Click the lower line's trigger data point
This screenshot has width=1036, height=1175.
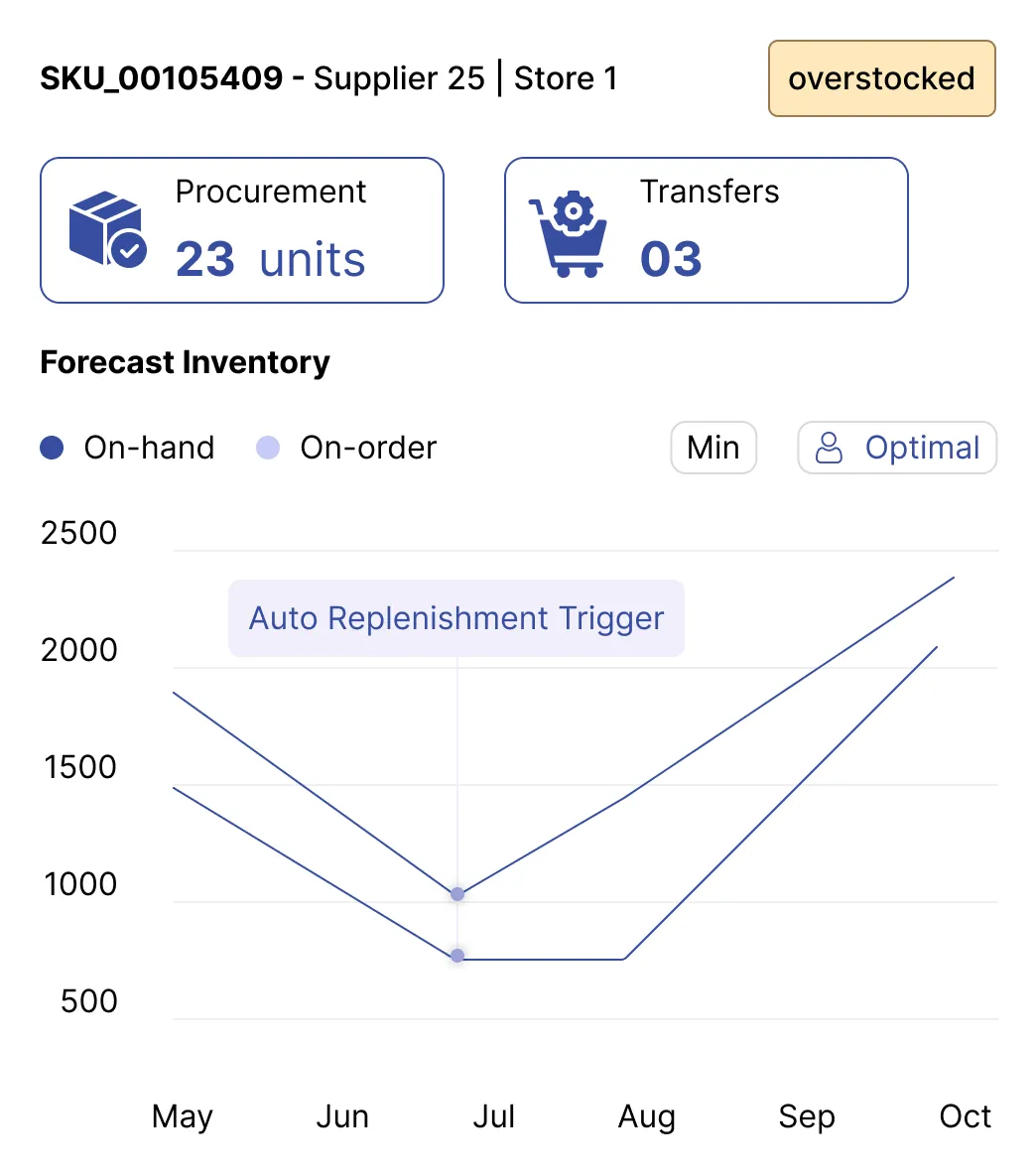pos(457,956)
